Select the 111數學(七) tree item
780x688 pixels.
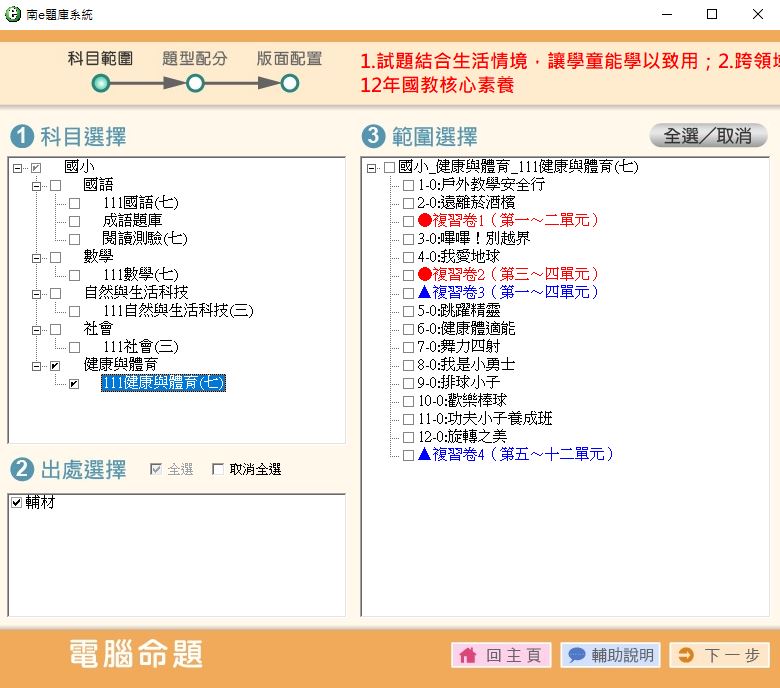click(141, 275)
